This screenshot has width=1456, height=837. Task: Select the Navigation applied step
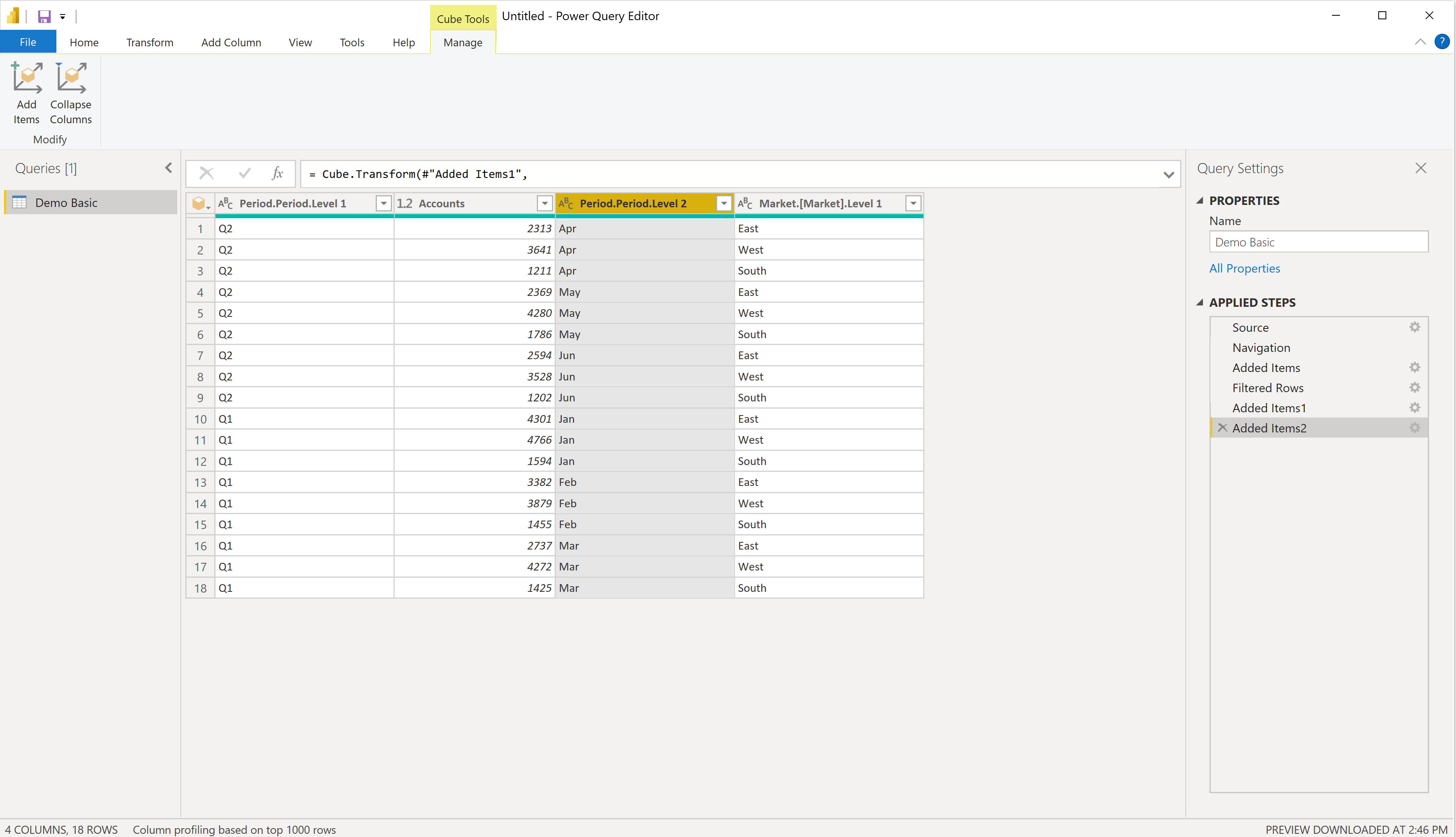tap(1261, 347)
